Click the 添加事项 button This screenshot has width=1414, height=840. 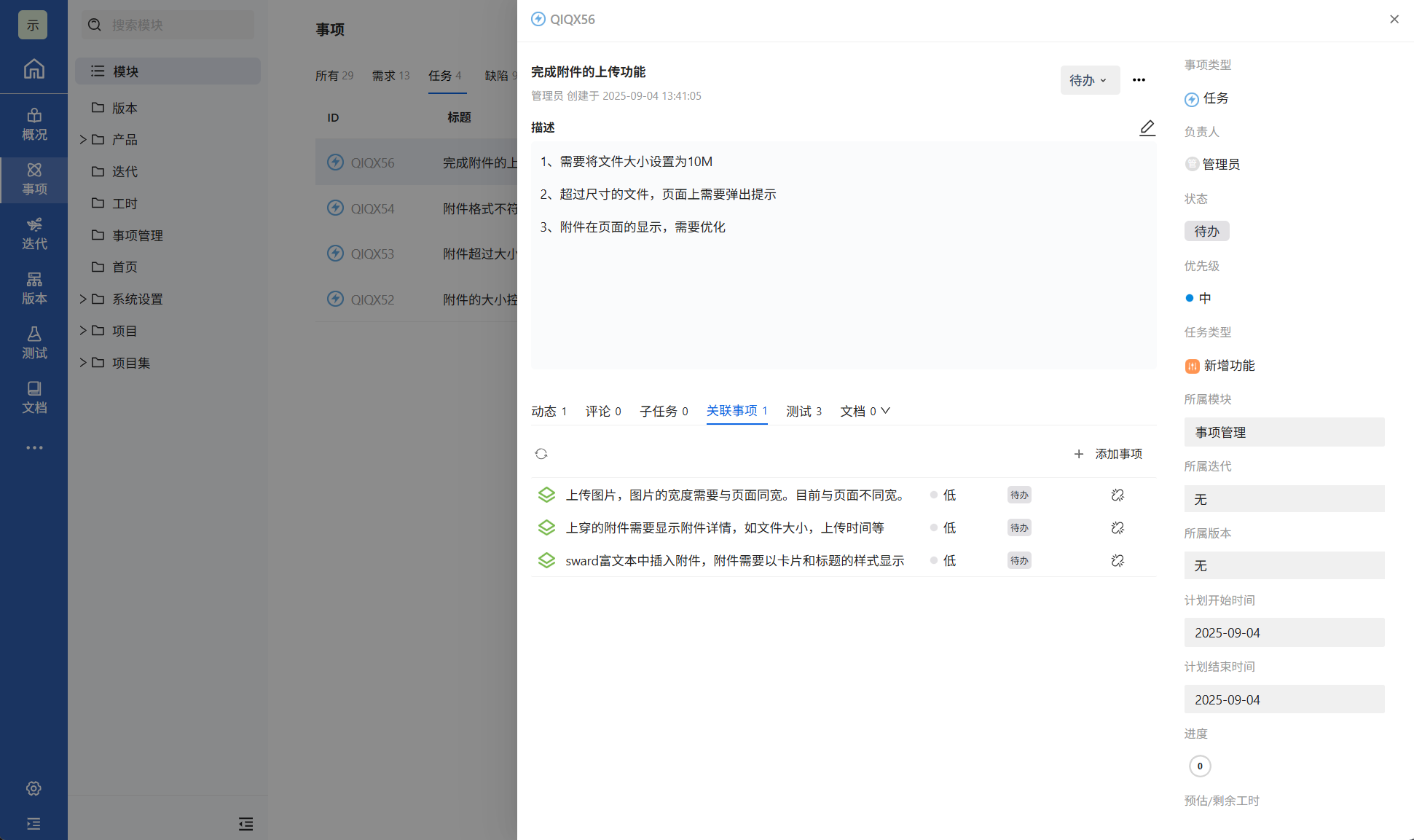pyautogui.click(x=1108, y=454)
